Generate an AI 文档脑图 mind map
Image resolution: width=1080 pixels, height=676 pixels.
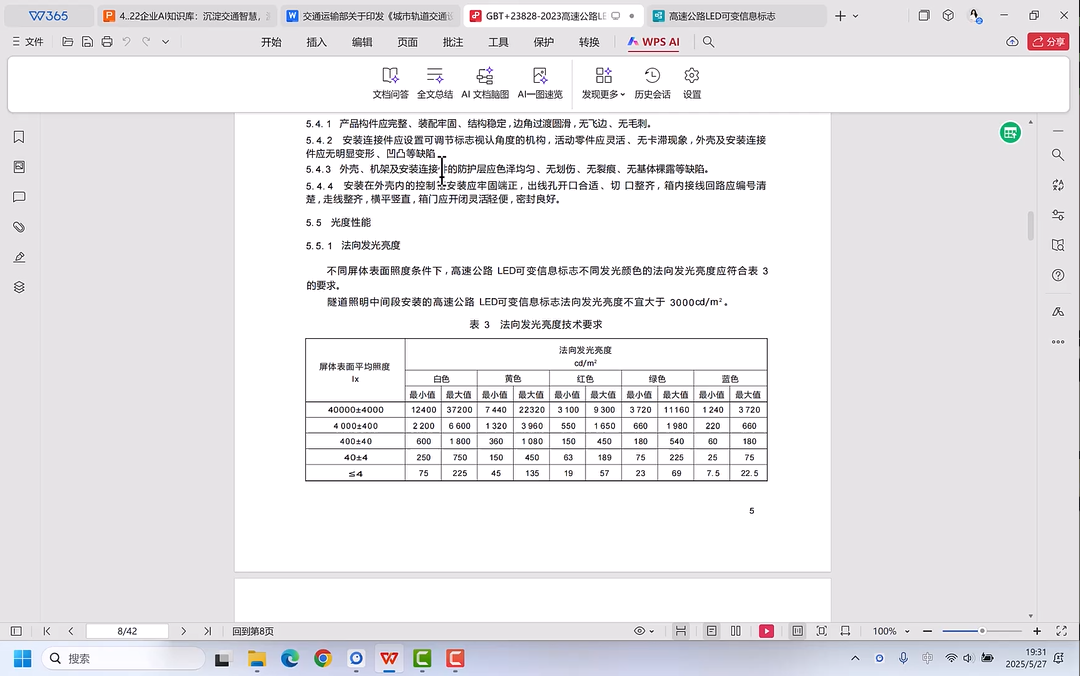pyautogui.click(x=485, y=83)
